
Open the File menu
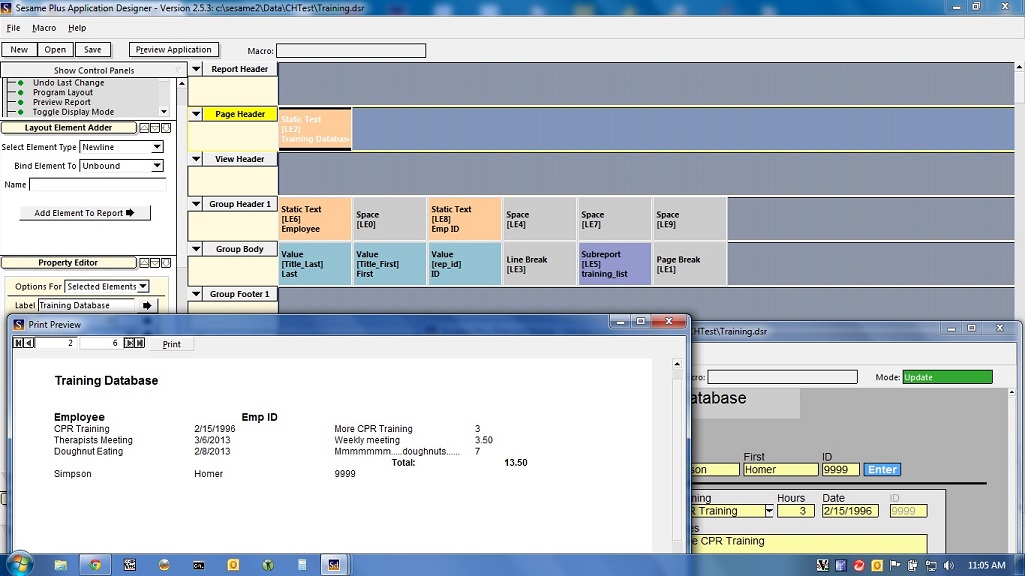13,28
